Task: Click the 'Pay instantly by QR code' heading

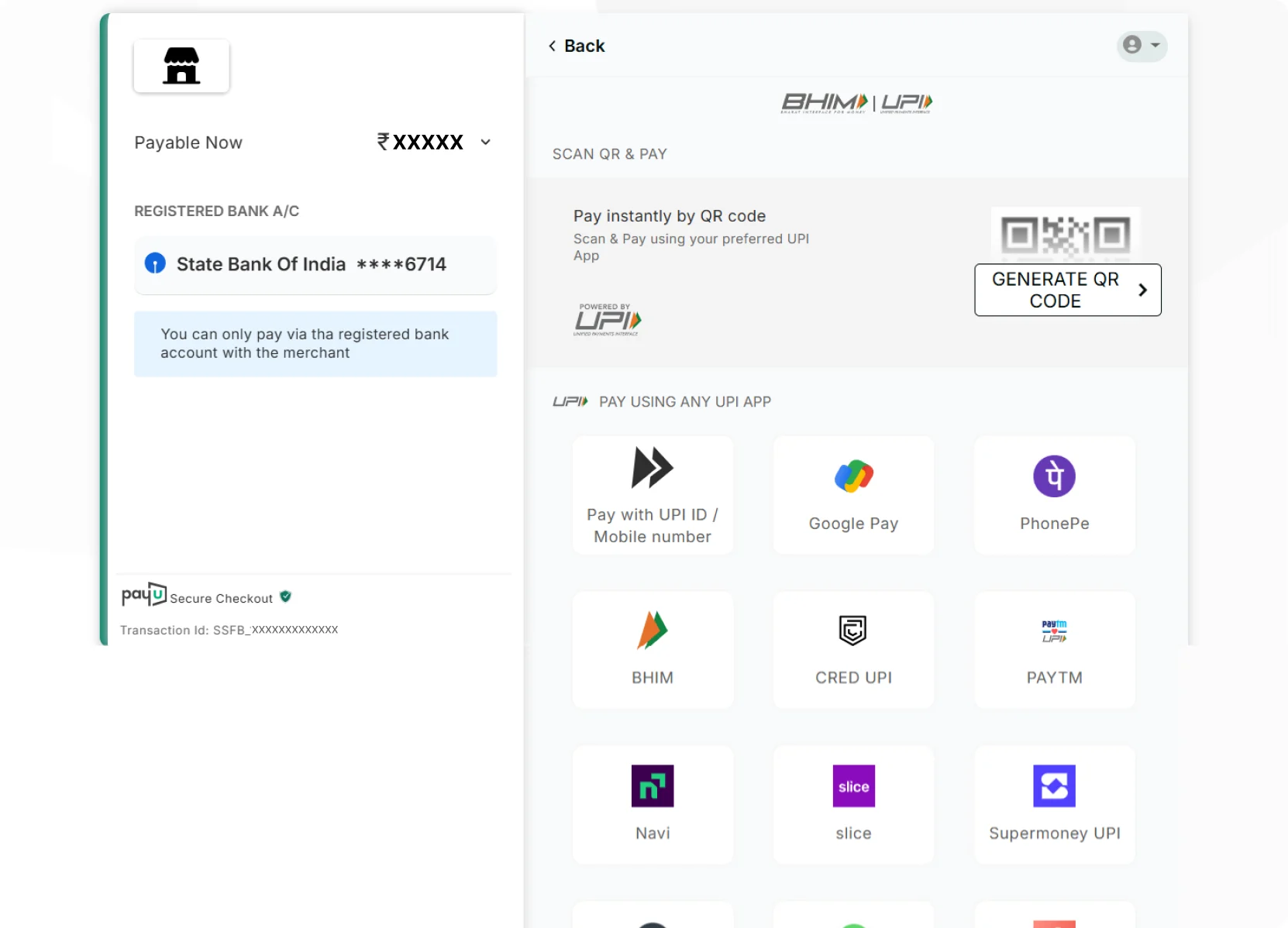Action: (670, 216)
